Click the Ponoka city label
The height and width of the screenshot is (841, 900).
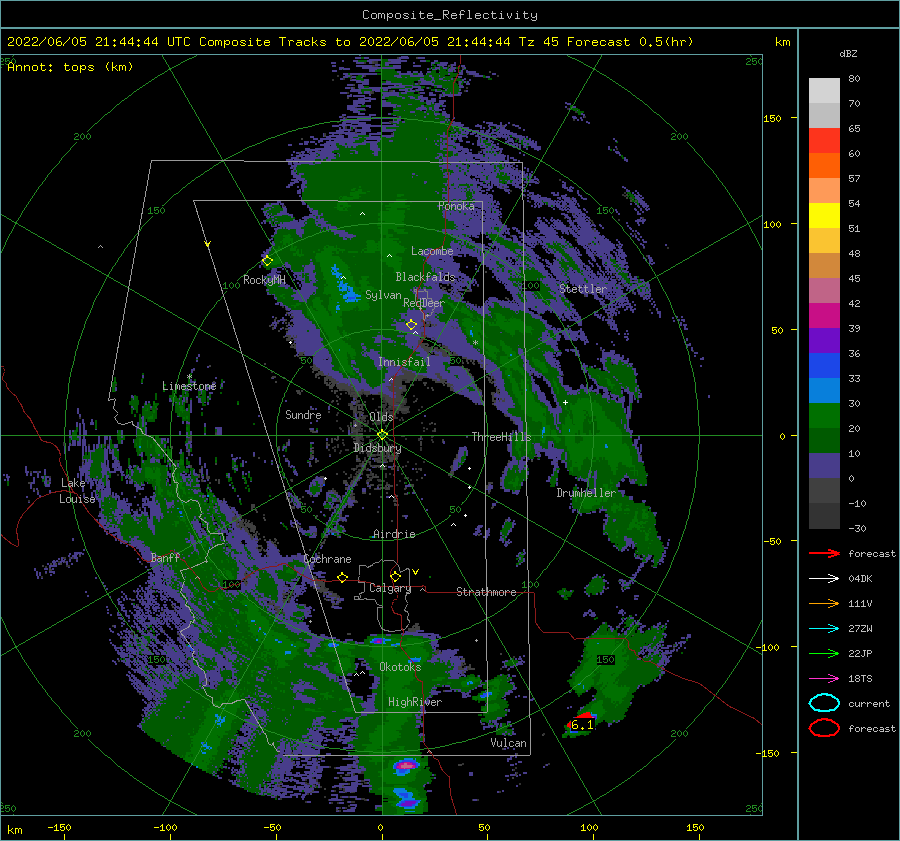456,206
